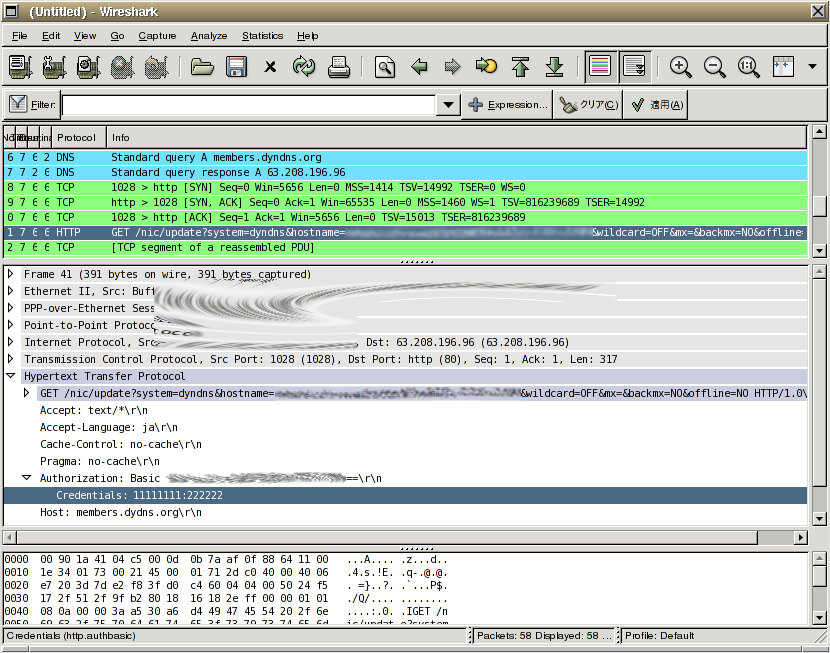
Task: Open the capture interfaces list icon
Action: 21,67
